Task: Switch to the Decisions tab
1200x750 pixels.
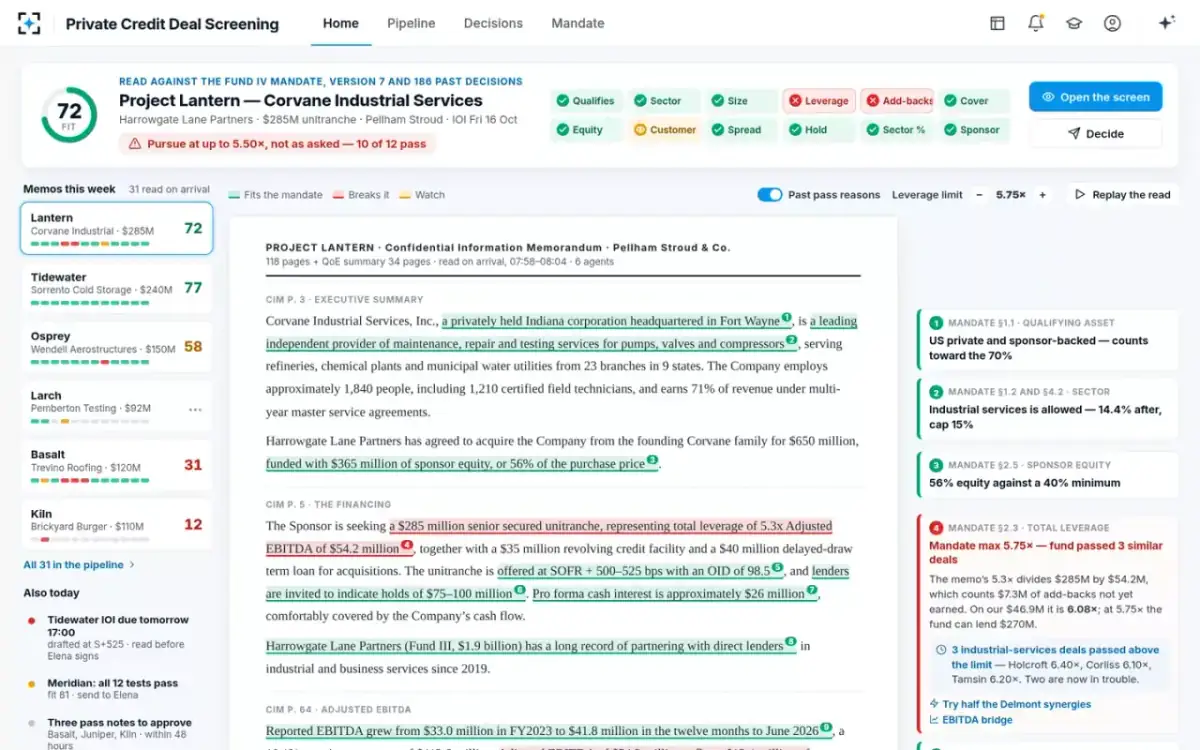Action: 493,23
